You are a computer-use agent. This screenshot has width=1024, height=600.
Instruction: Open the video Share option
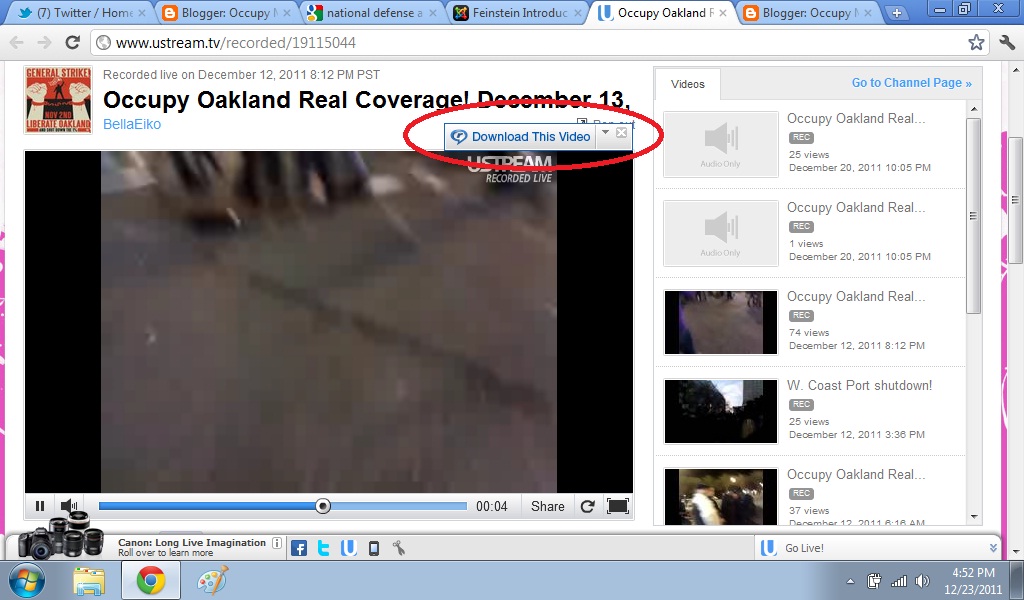pos(547,506)
